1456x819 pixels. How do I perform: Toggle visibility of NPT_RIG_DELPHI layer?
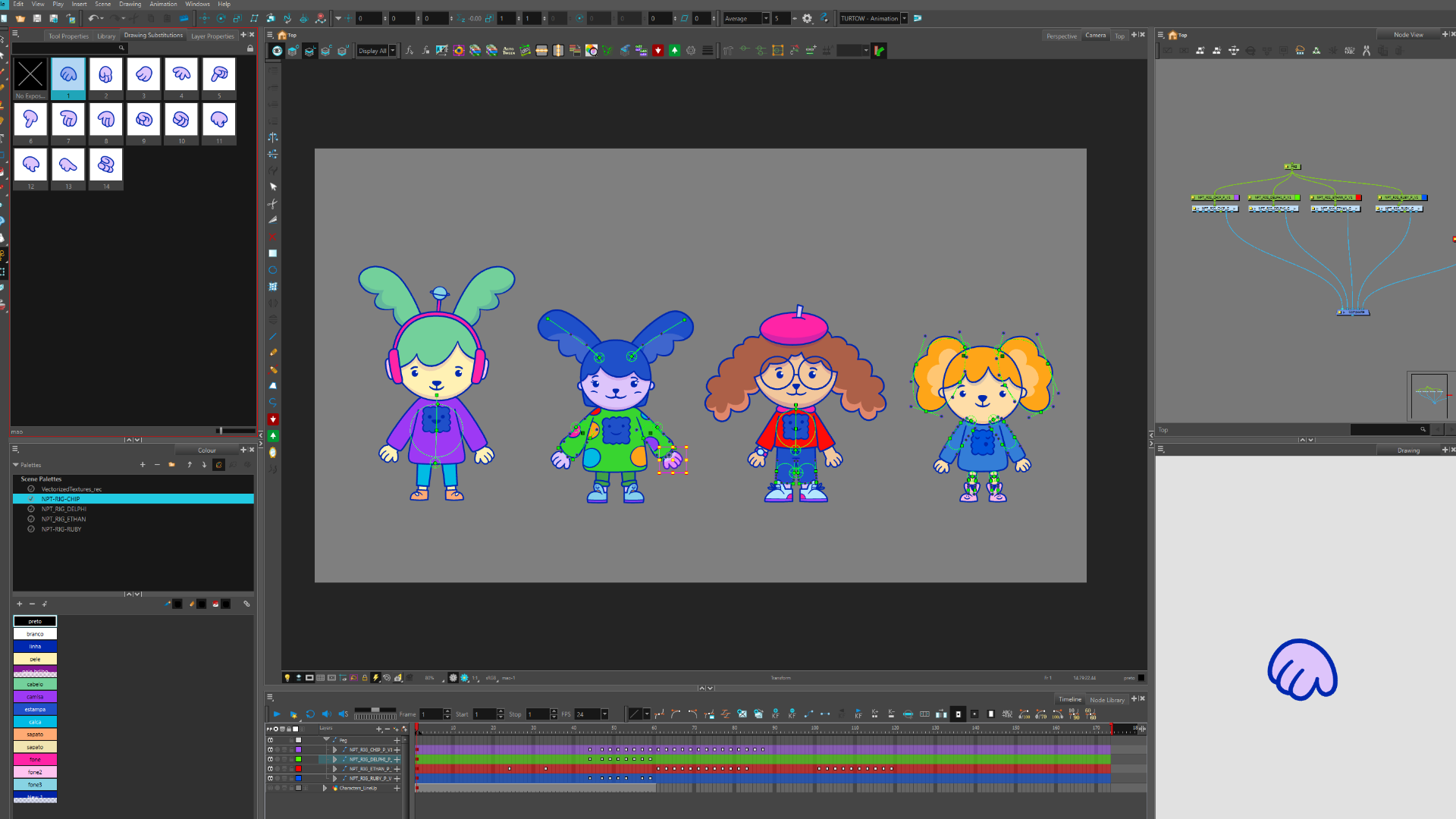point(270,759)
